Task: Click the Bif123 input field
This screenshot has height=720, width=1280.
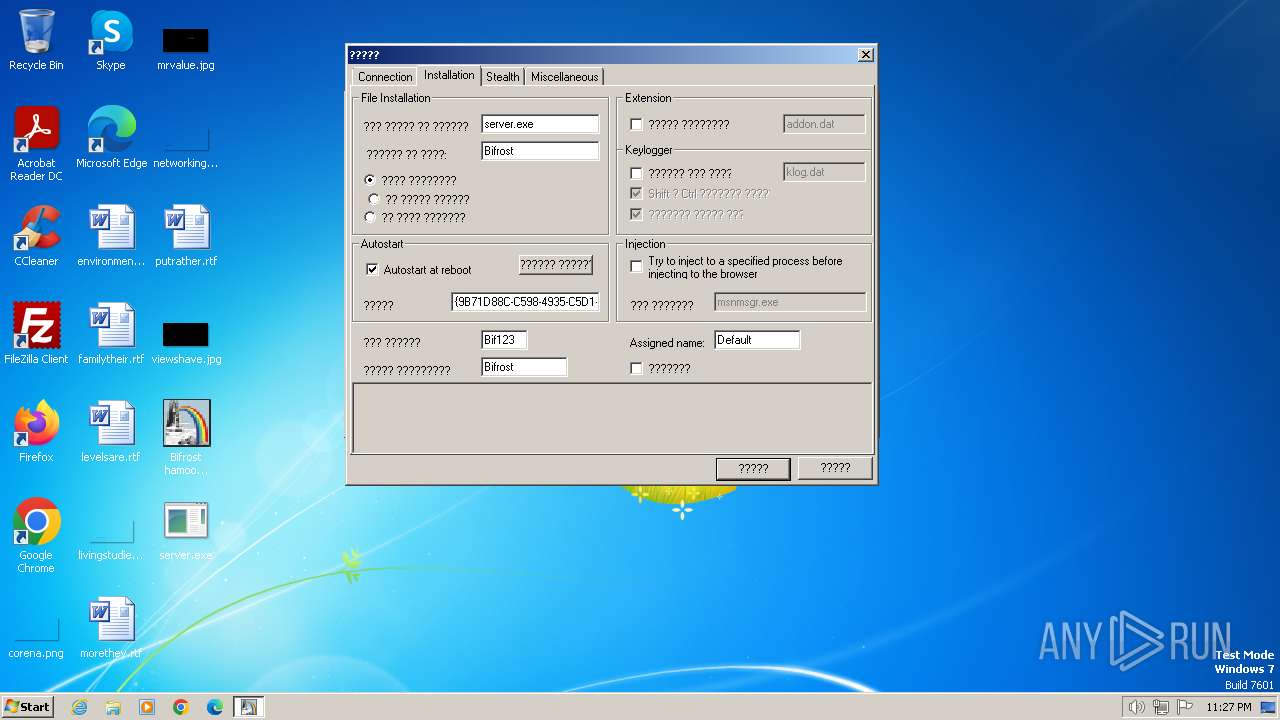Action: [x=504, y=340]
